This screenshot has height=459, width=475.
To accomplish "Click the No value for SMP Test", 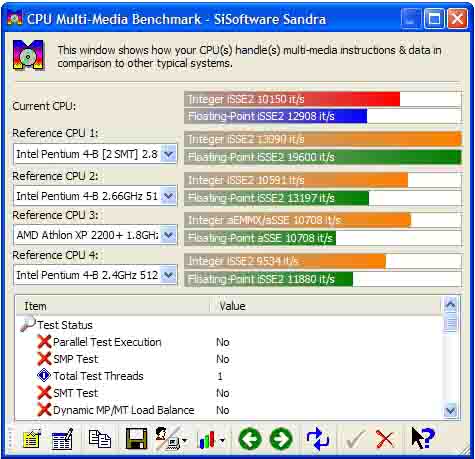I will (x=223, y=359).
